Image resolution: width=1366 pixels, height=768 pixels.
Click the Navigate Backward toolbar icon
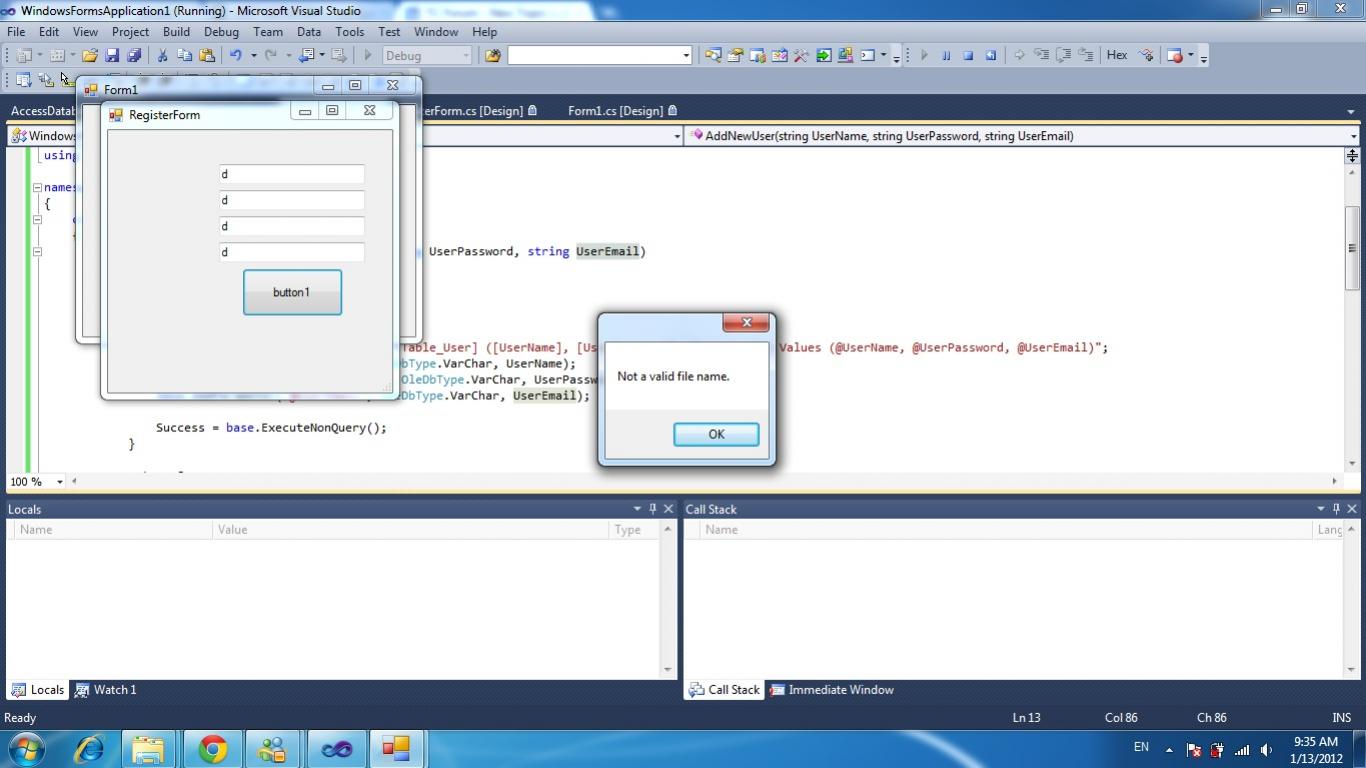point(306,56)
